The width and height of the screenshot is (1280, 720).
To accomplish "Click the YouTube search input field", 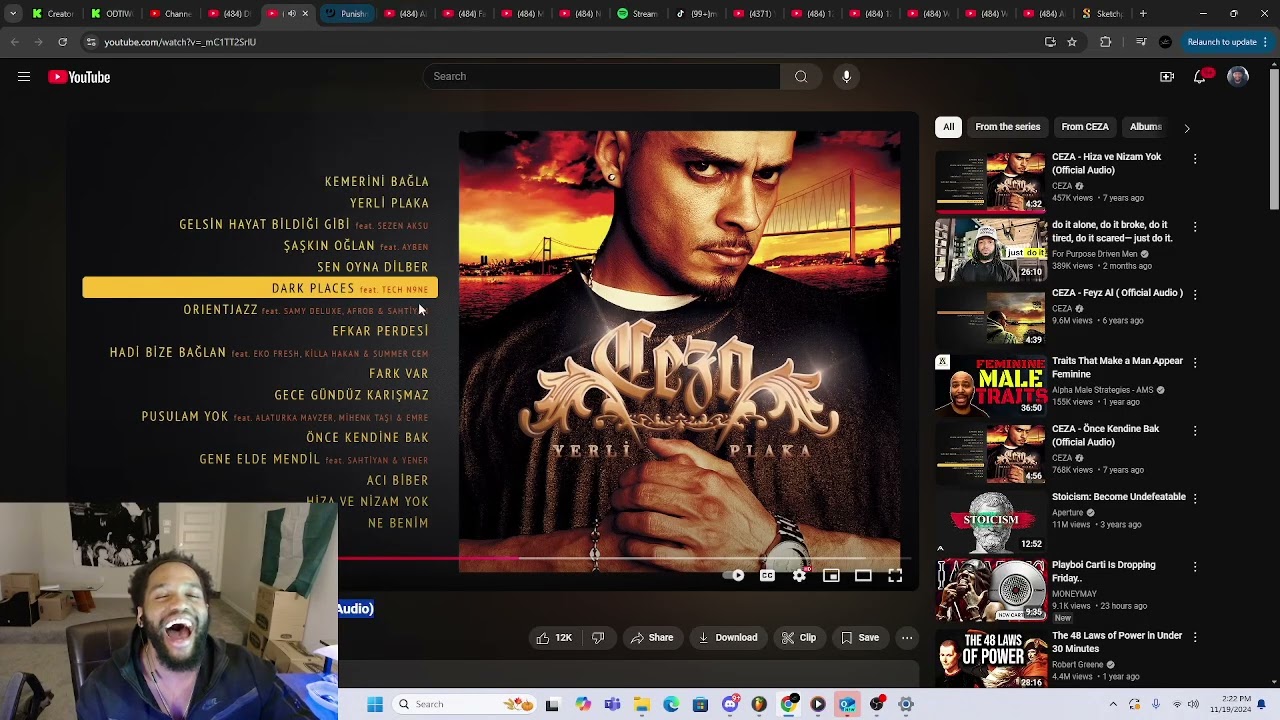I will (x=602, y=76).
